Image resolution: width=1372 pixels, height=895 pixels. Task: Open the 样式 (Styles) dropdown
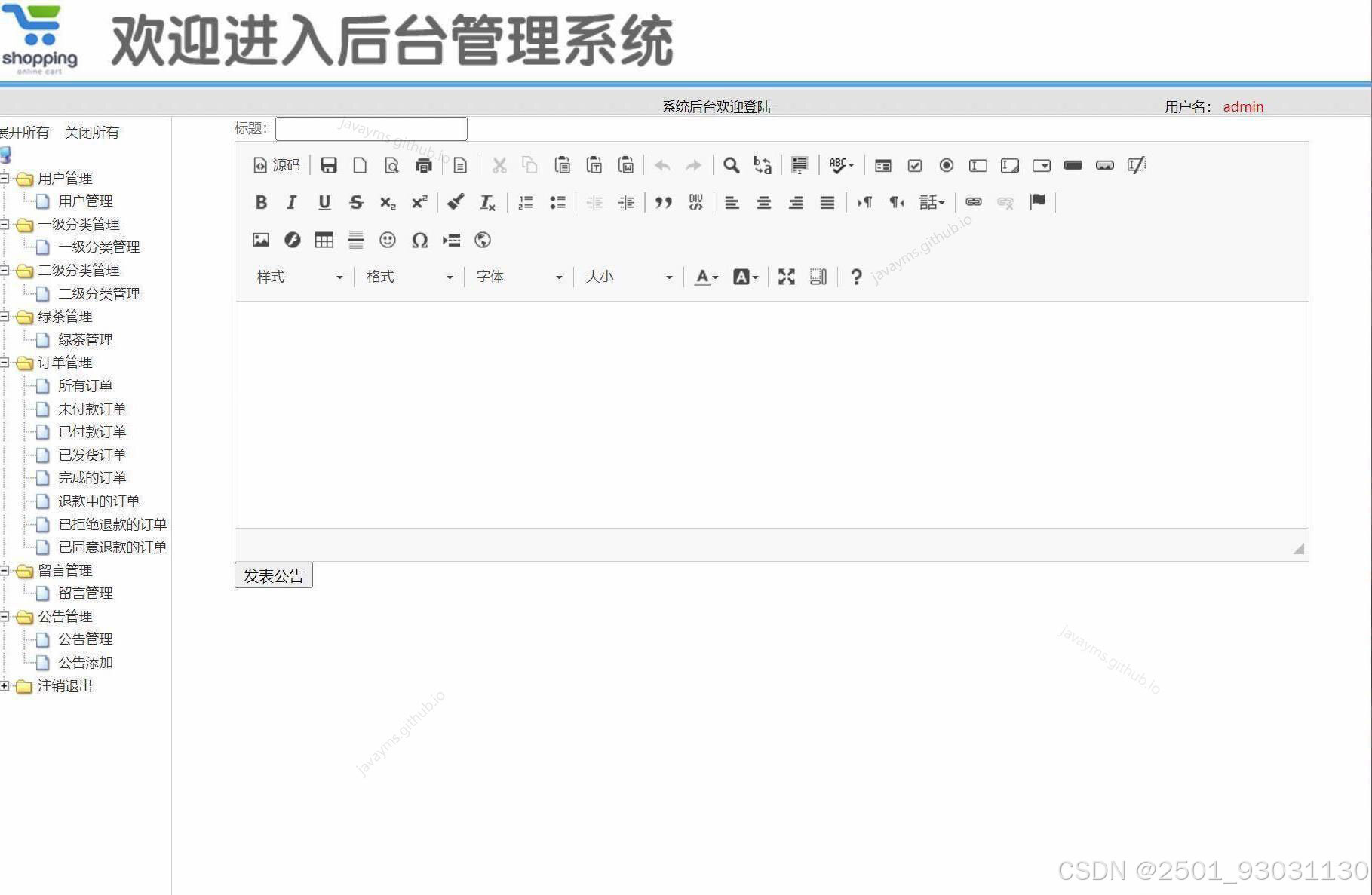[299, 277]
